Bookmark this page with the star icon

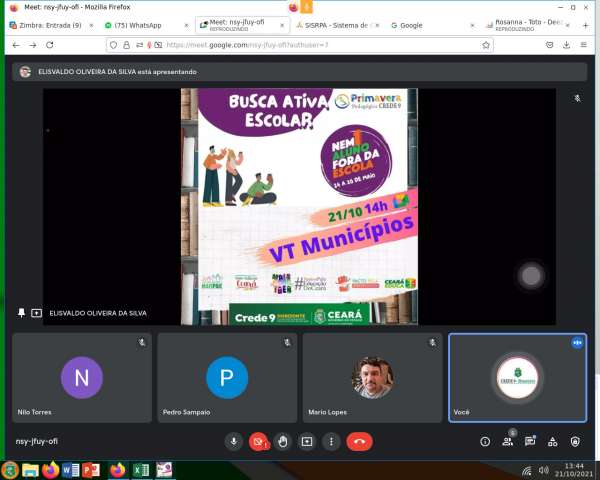click(486, 45)
